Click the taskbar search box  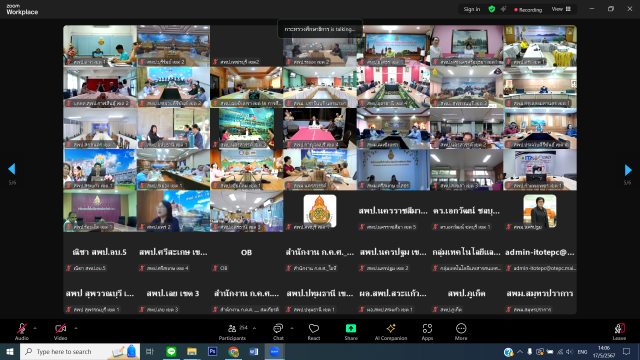80,351
